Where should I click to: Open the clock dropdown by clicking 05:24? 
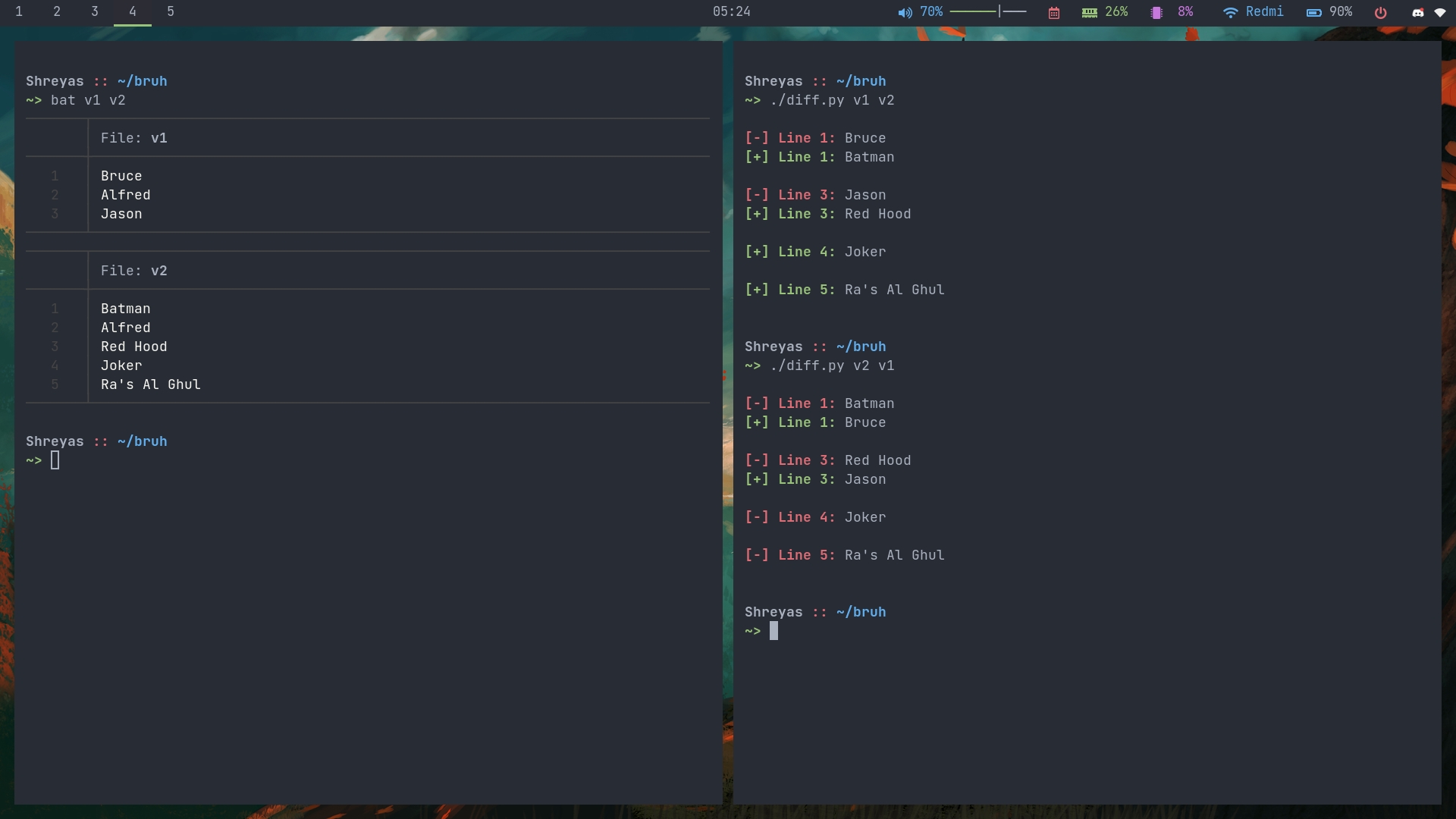click(x=730, y=11)
